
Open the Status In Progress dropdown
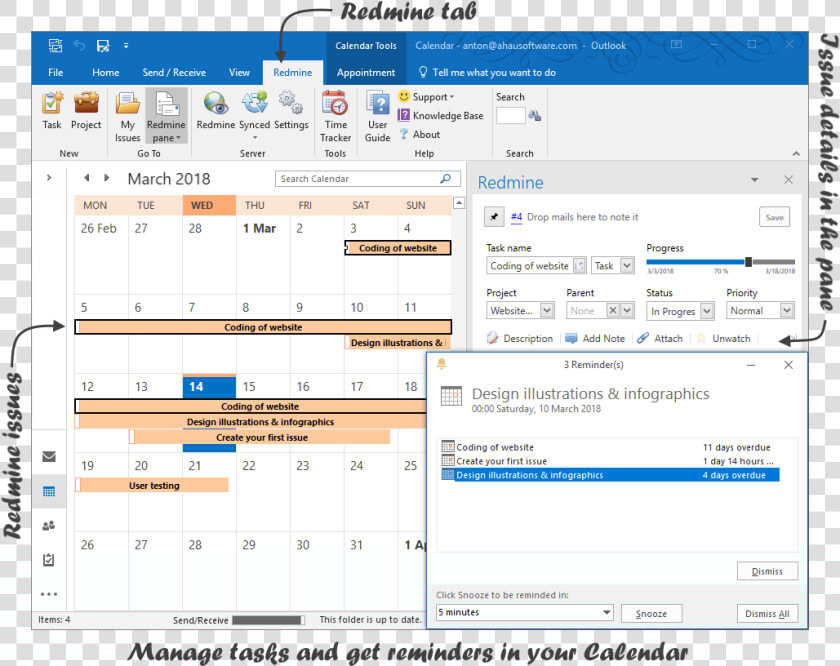pyautogui.click(x=707, y=311)
